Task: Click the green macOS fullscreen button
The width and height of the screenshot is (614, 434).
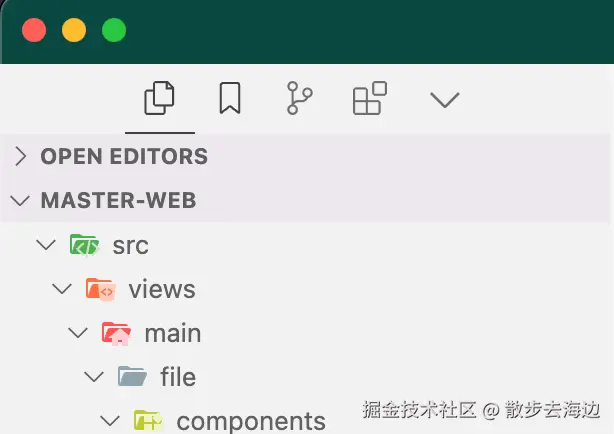Action: [114, 30]
